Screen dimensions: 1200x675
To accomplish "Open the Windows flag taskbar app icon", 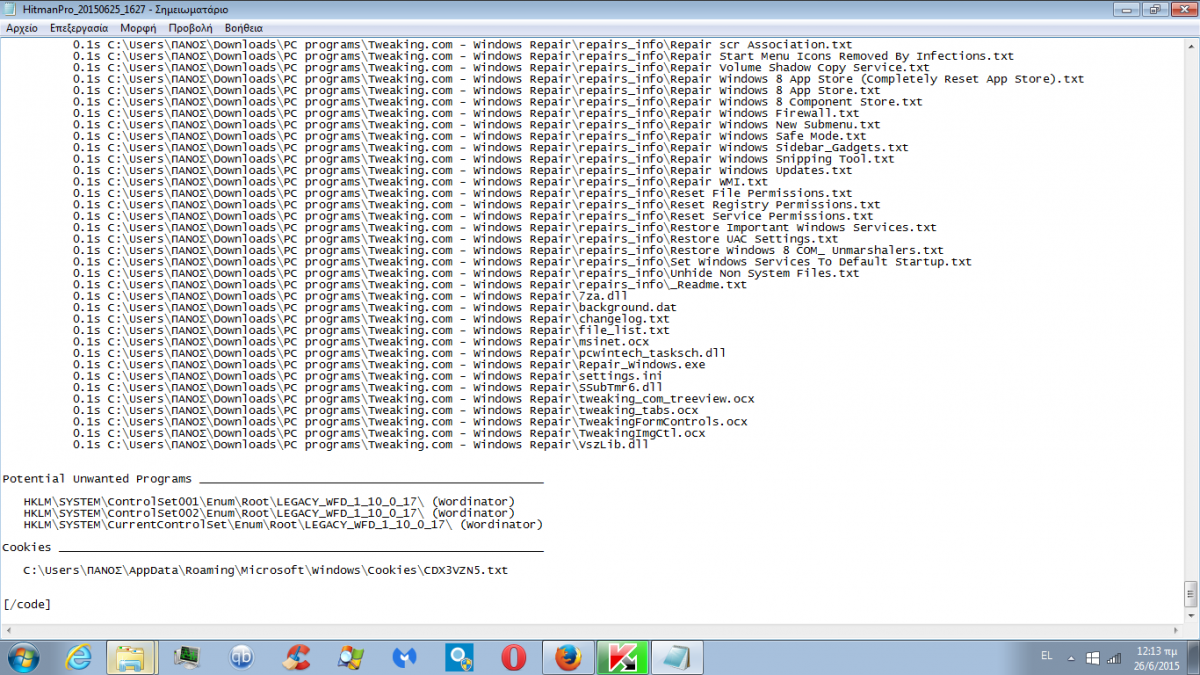I will (x=350, y=657).
